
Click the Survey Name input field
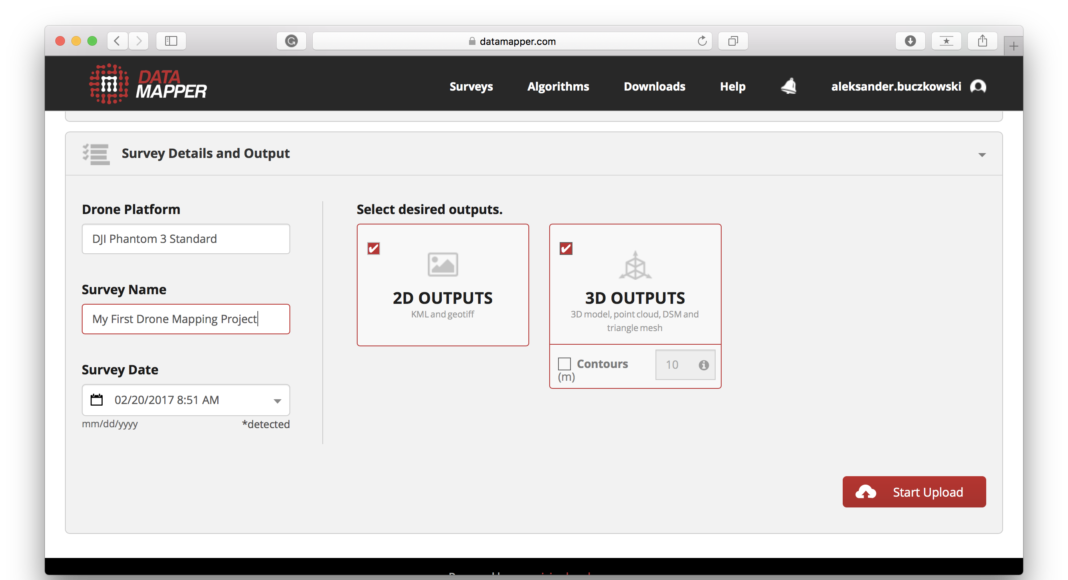186,319
